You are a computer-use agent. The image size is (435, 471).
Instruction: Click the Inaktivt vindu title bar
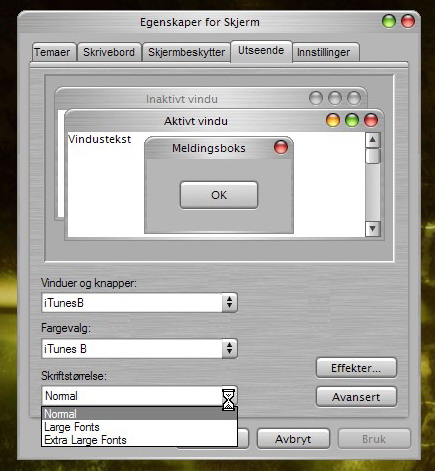pyautogui.click(x=211, y=99)
